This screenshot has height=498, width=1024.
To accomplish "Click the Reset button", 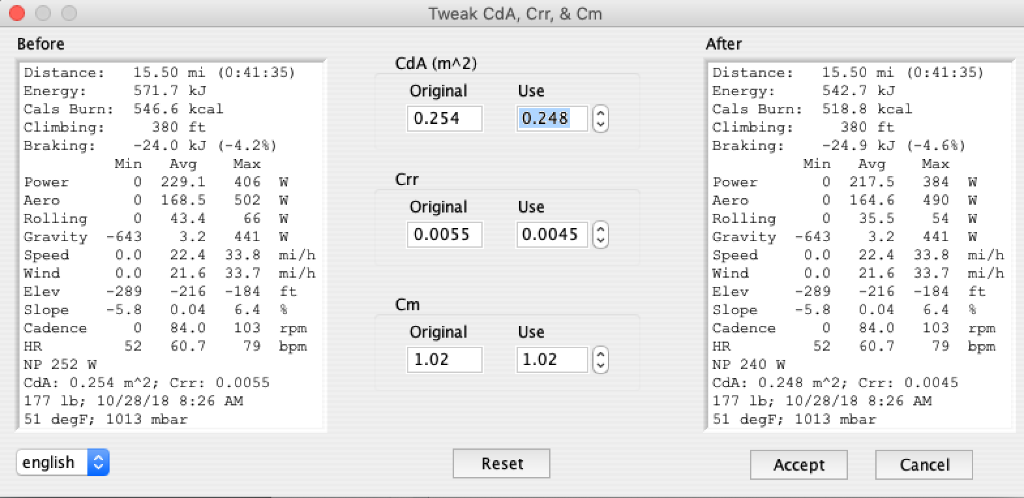I will (x=502, y=464).
